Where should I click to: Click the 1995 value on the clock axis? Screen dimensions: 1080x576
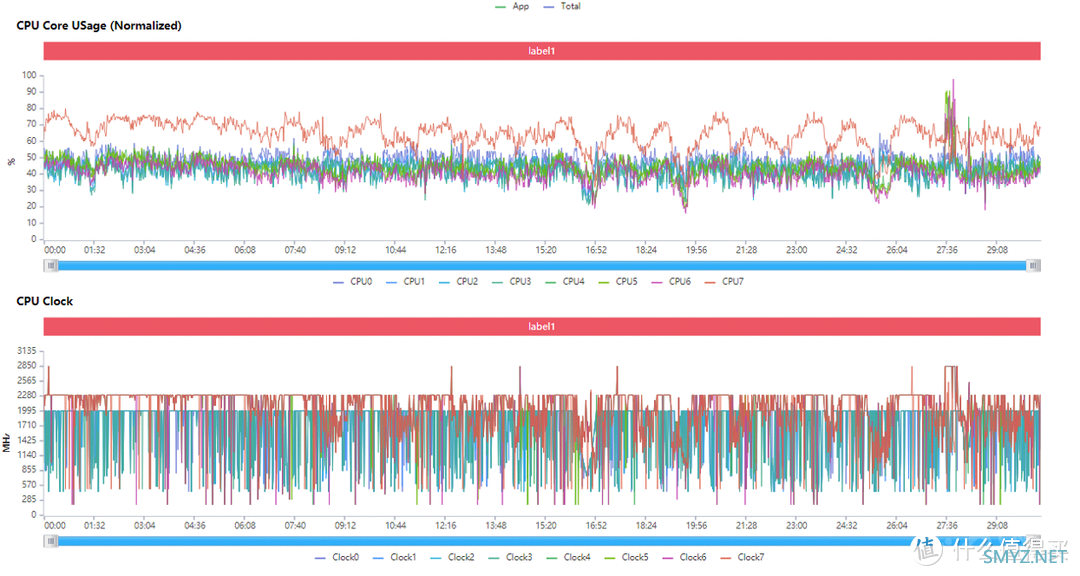(x=27, y=411)
